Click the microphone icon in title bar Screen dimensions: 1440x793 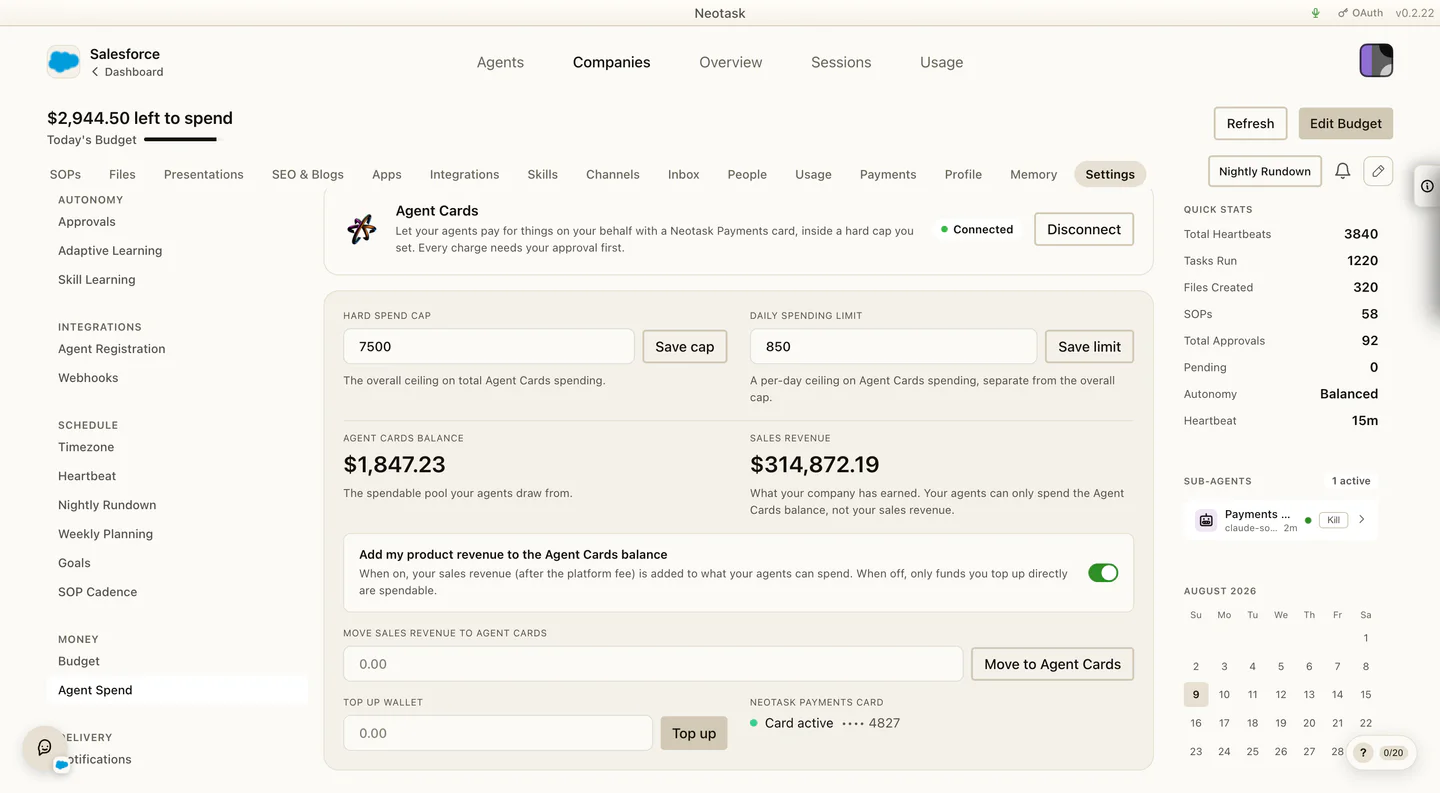[1316, 13]
